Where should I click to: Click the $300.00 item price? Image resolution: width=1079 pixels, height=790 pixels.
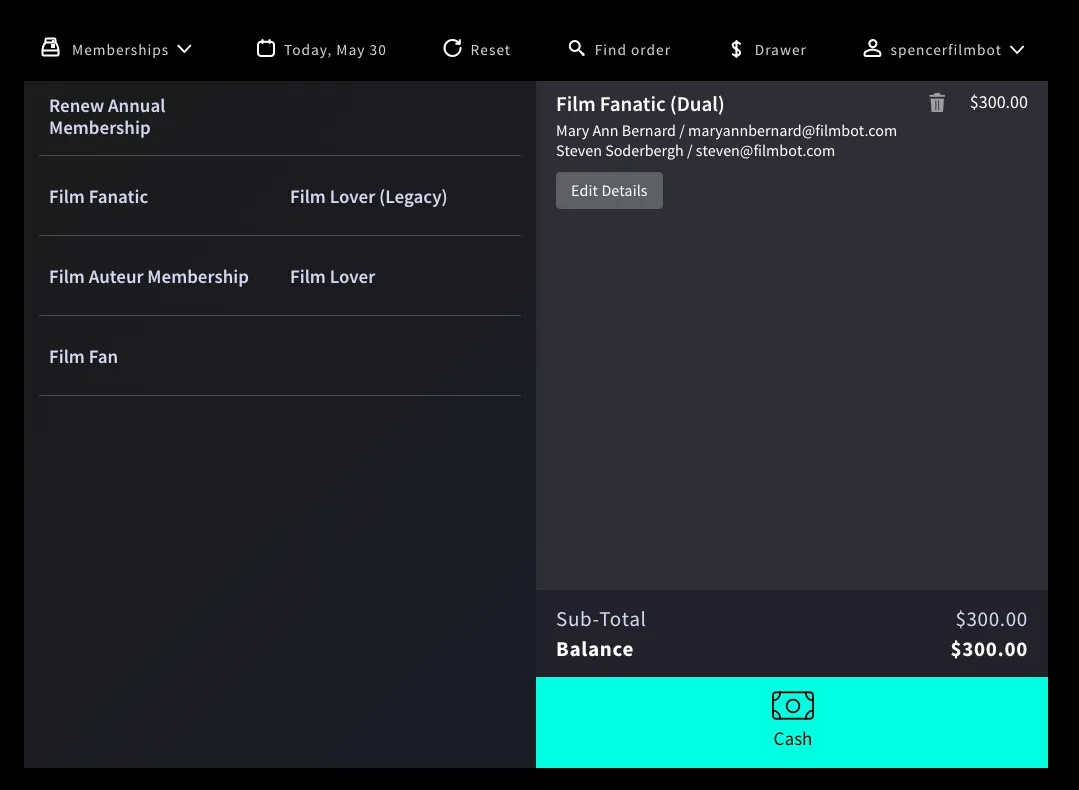click(998, 103)
